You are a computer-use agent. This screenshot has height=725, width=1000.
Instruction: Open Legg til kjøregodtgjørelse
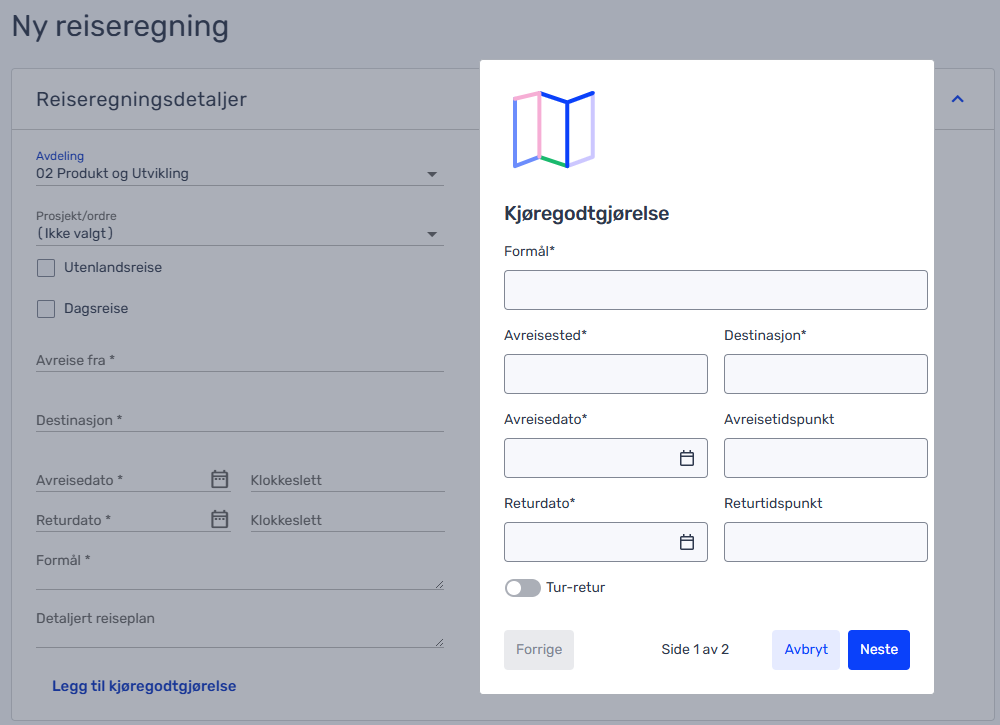click(x=144, y=686)
